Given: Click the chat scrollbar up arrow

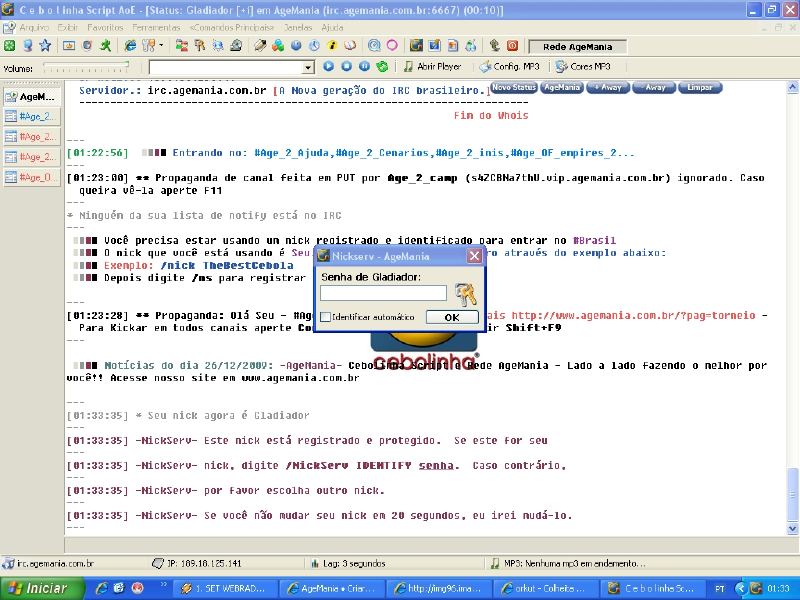Looking at the screenshot, I should coord(792,87).
